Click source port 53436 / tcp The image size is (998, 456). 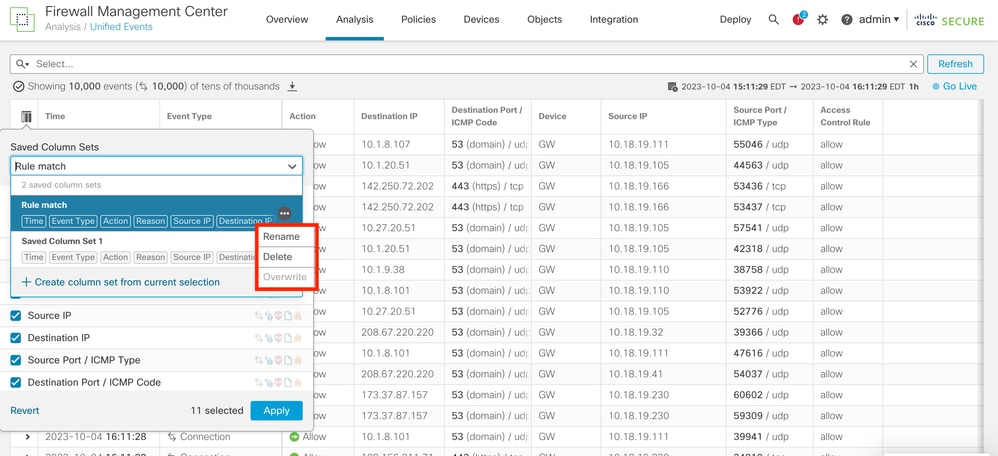click(760, 186)
